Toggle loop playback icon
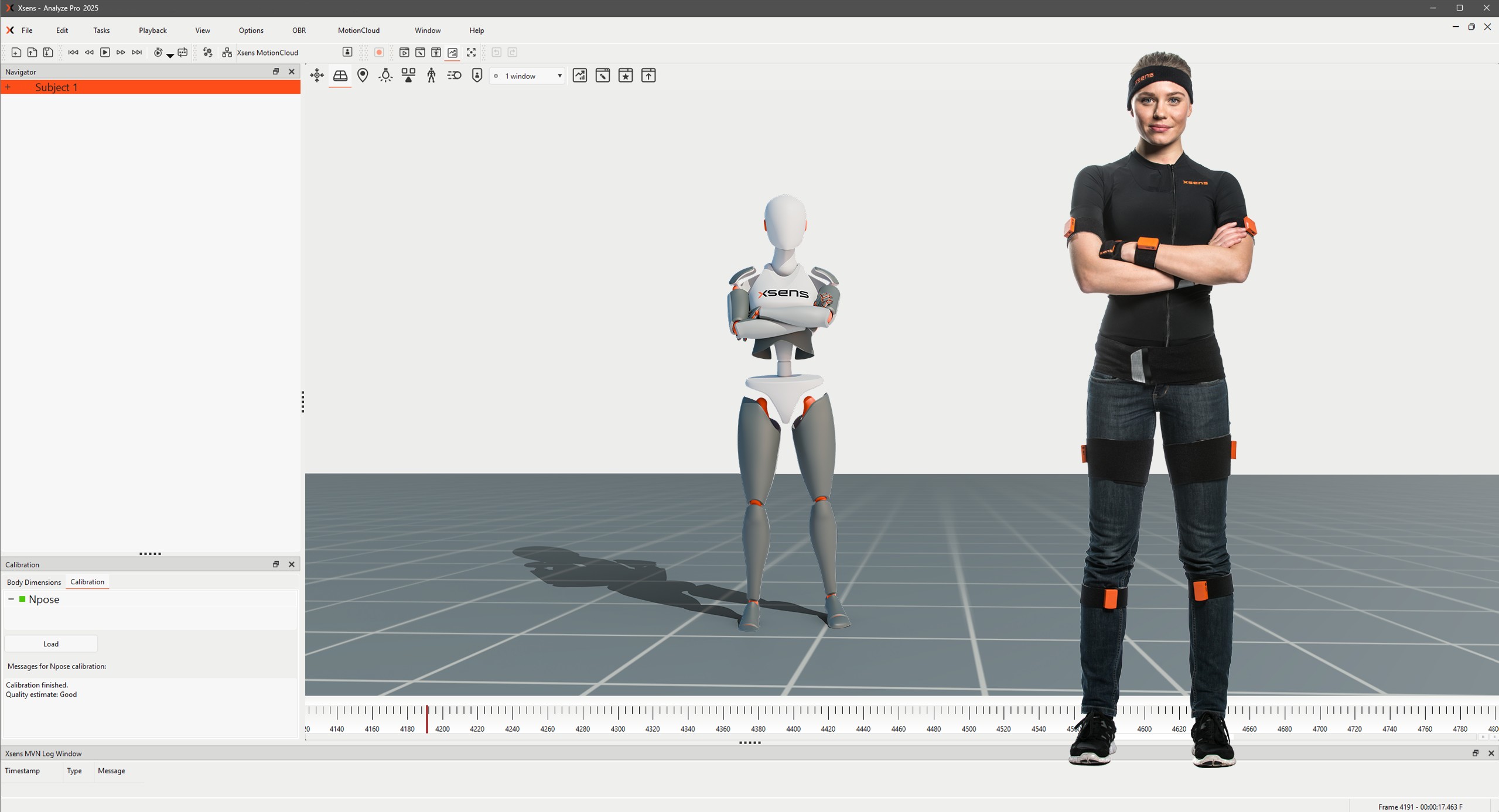This screenshot has height=812, width=1499. pyautogui.click(x=183, y=53)
